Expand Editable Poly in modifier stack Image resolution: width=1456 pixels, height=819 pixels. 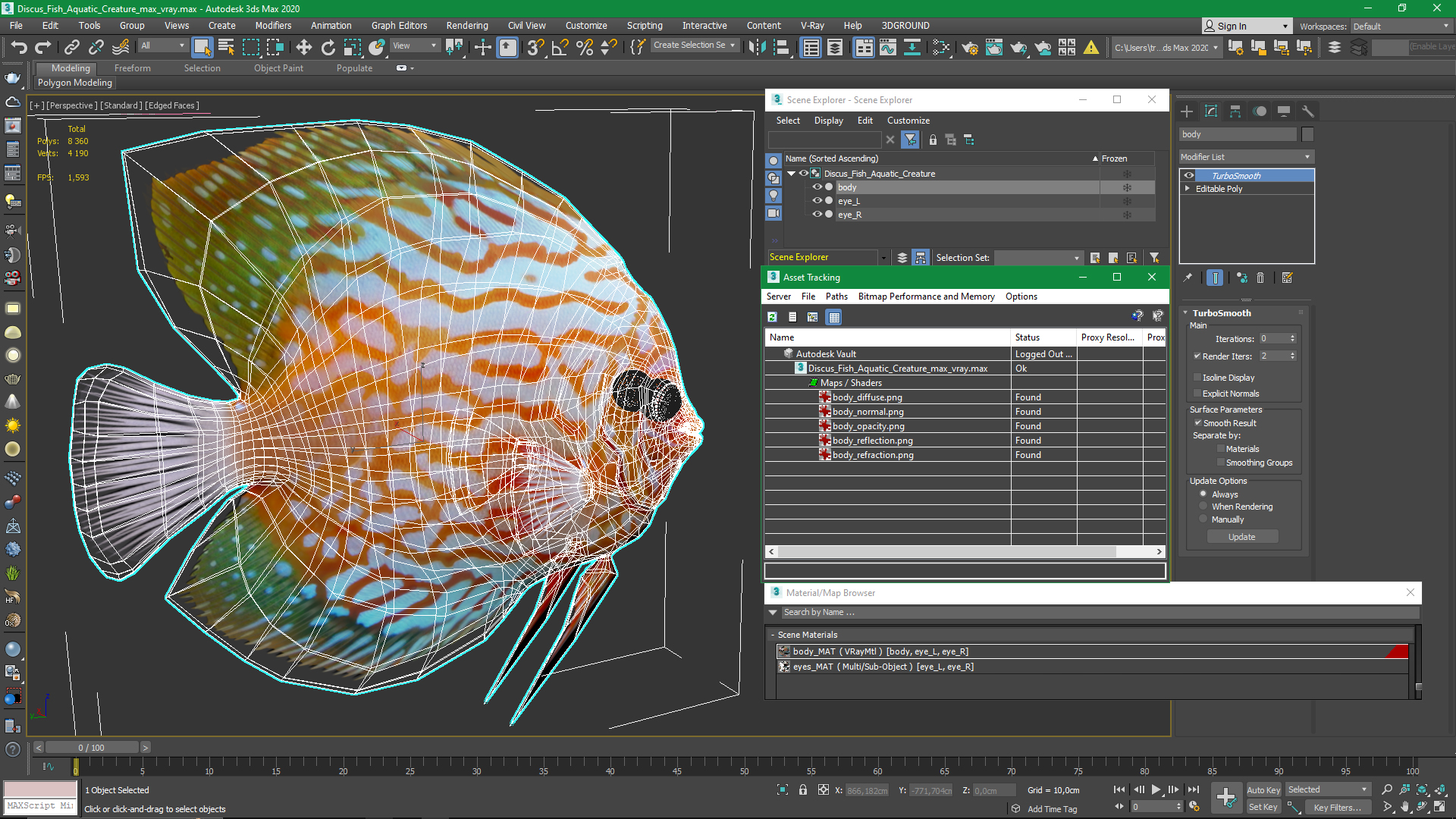[1187, 189]
